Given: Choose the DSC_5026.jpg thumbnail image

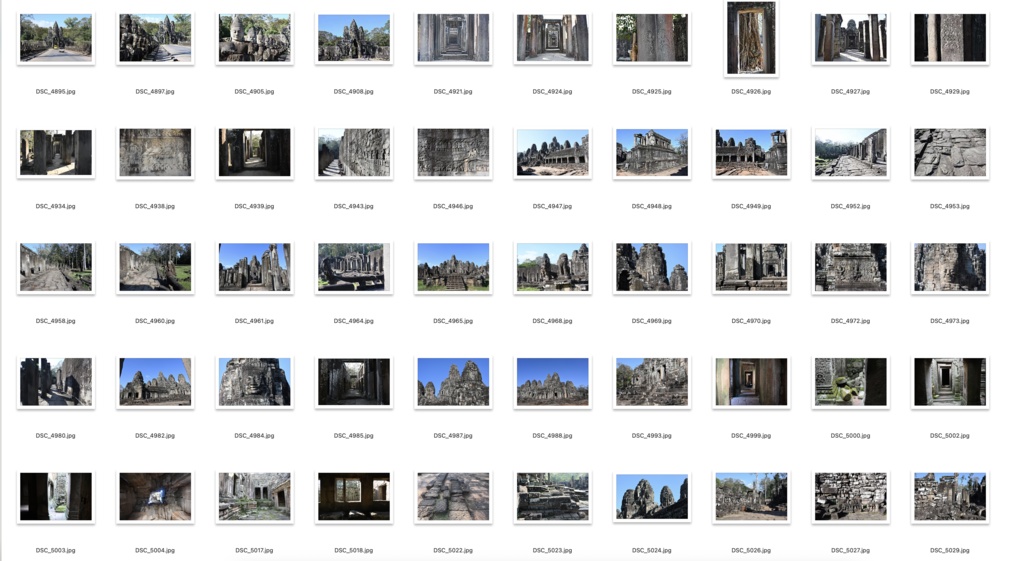Looking at the screenshot, I should pos(751,496).
